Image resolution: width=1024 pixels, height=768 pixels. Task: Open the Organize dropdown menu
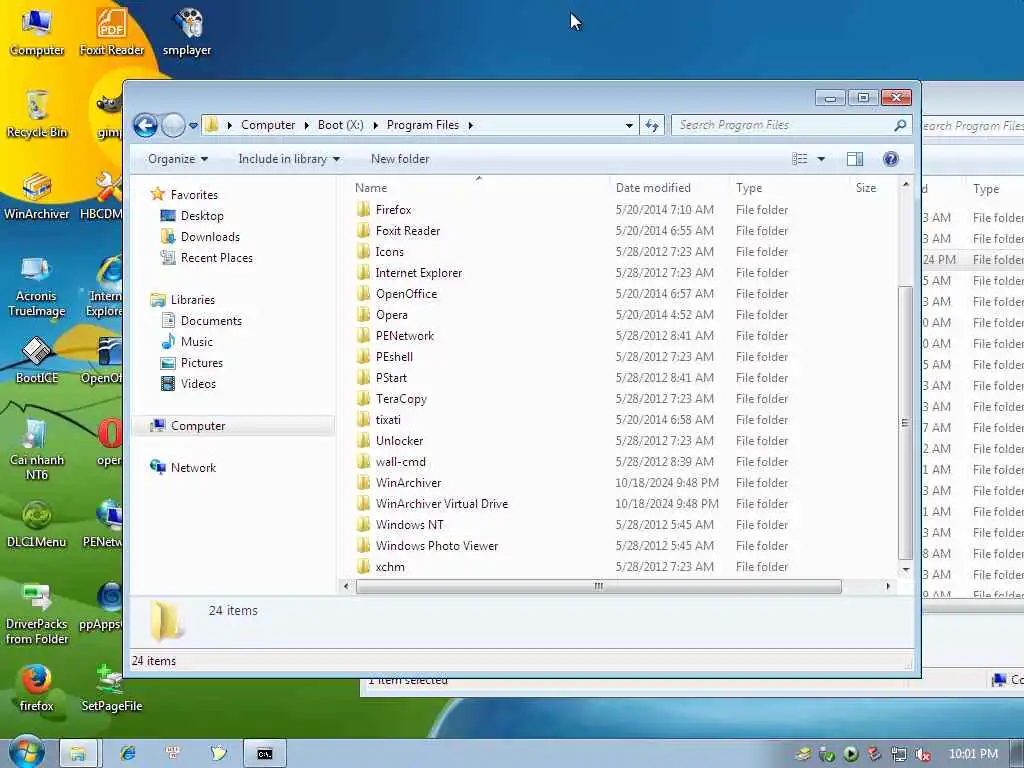click(178, 159)
